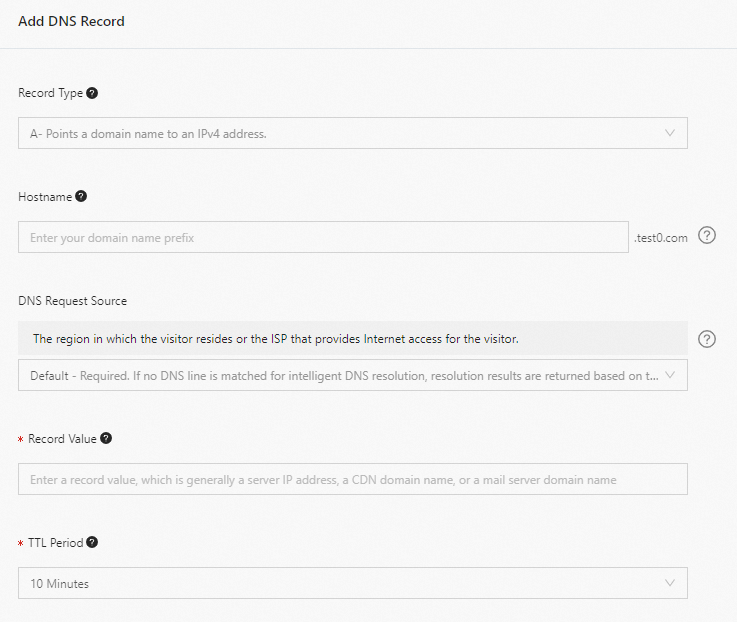Click the Record Value field label

62,439
